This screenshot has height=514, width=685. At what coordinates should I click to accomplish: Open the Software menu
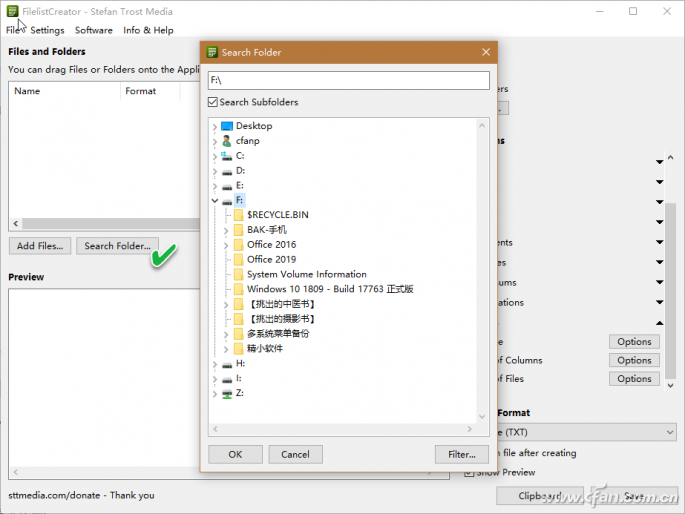click(93, 30)
